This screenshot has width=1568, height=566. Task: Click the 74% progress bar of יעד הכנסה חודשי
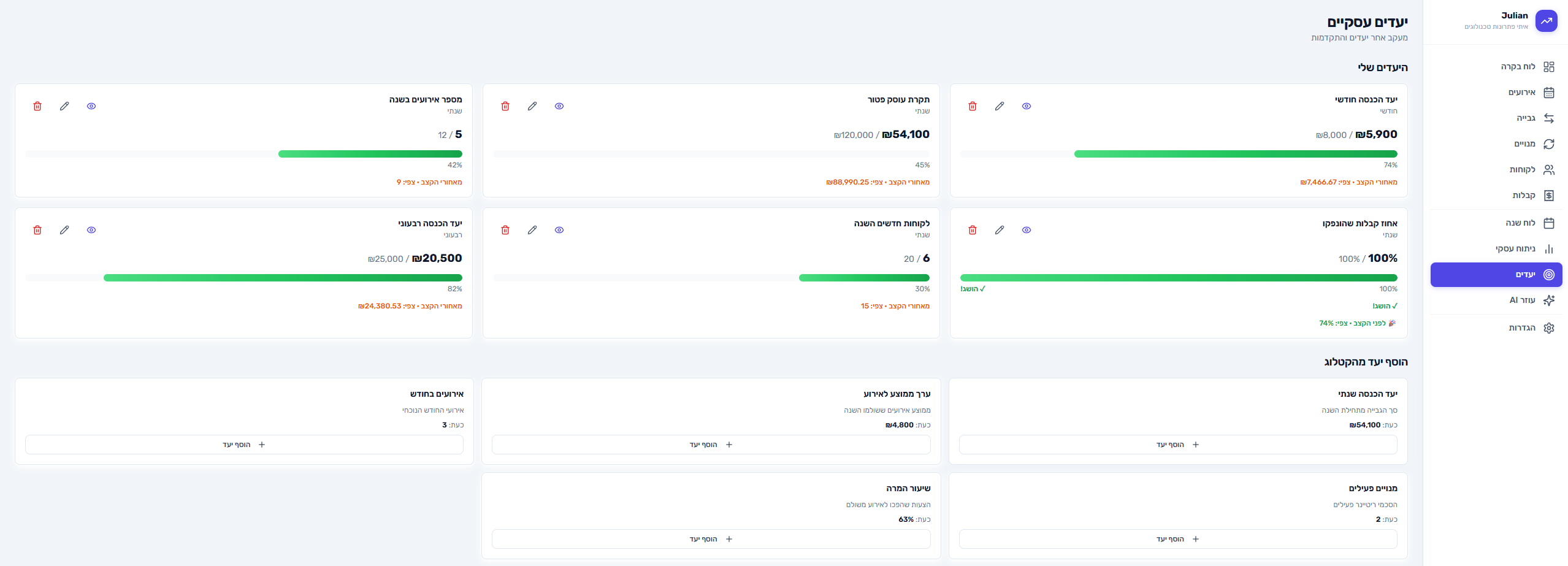click(x=1179, y=154)
